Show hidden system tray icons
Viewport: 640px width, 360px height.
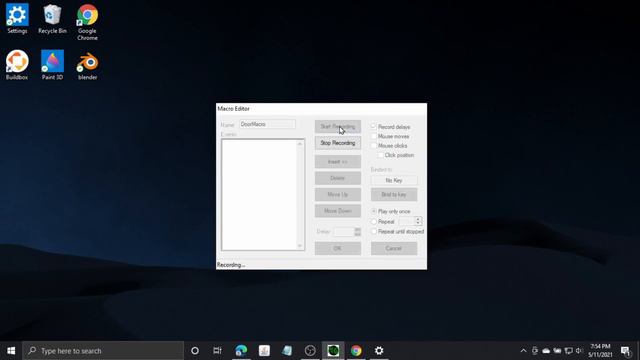[523, 351]
